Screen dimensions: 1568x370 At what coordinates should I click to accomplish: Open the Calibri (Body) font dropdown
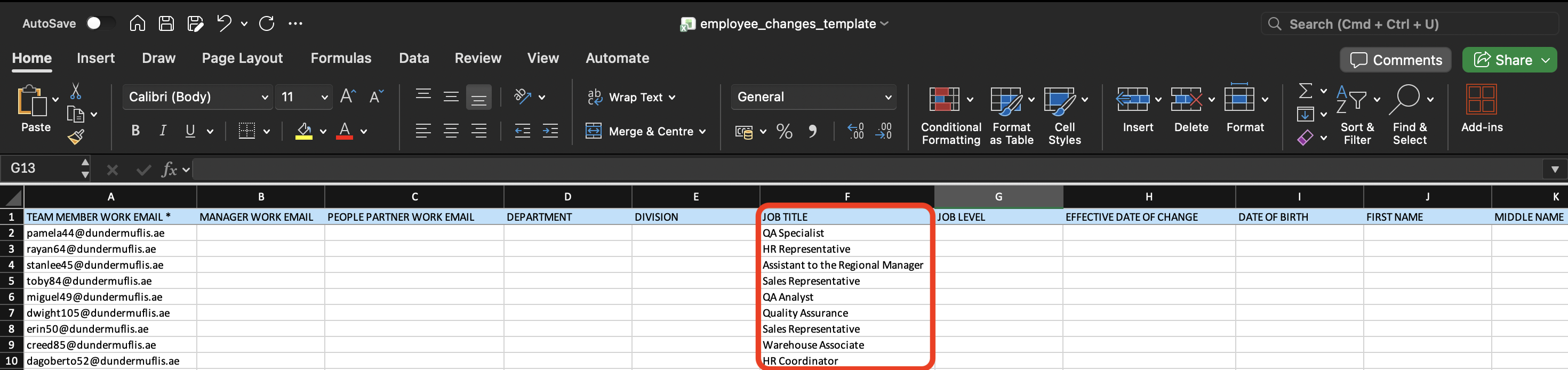[x=198, y=96]
